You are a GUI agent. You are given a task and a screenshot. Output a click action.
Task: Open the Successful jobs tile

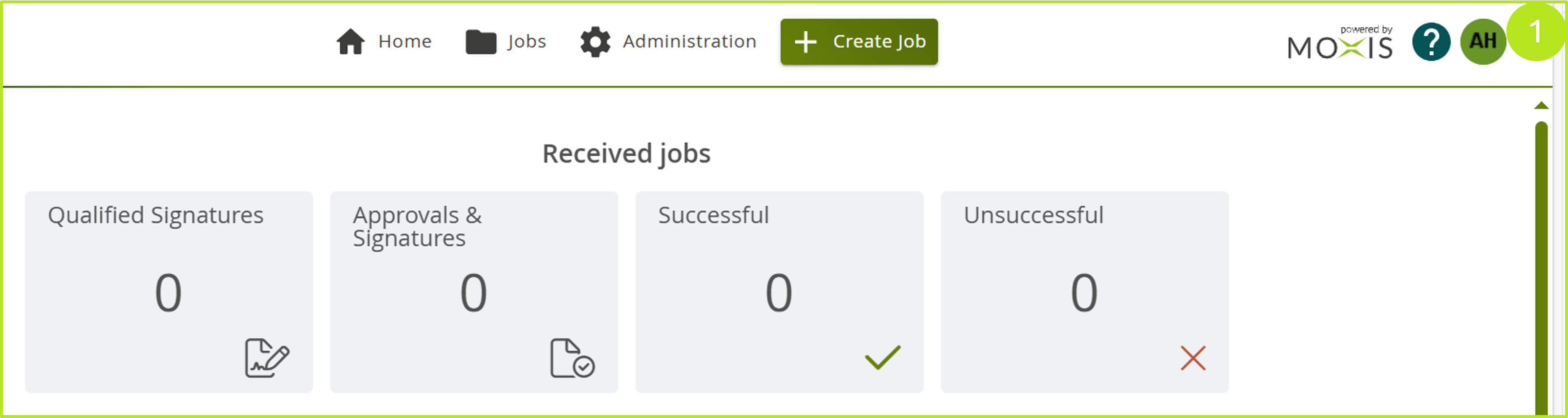tap(779, 292)
